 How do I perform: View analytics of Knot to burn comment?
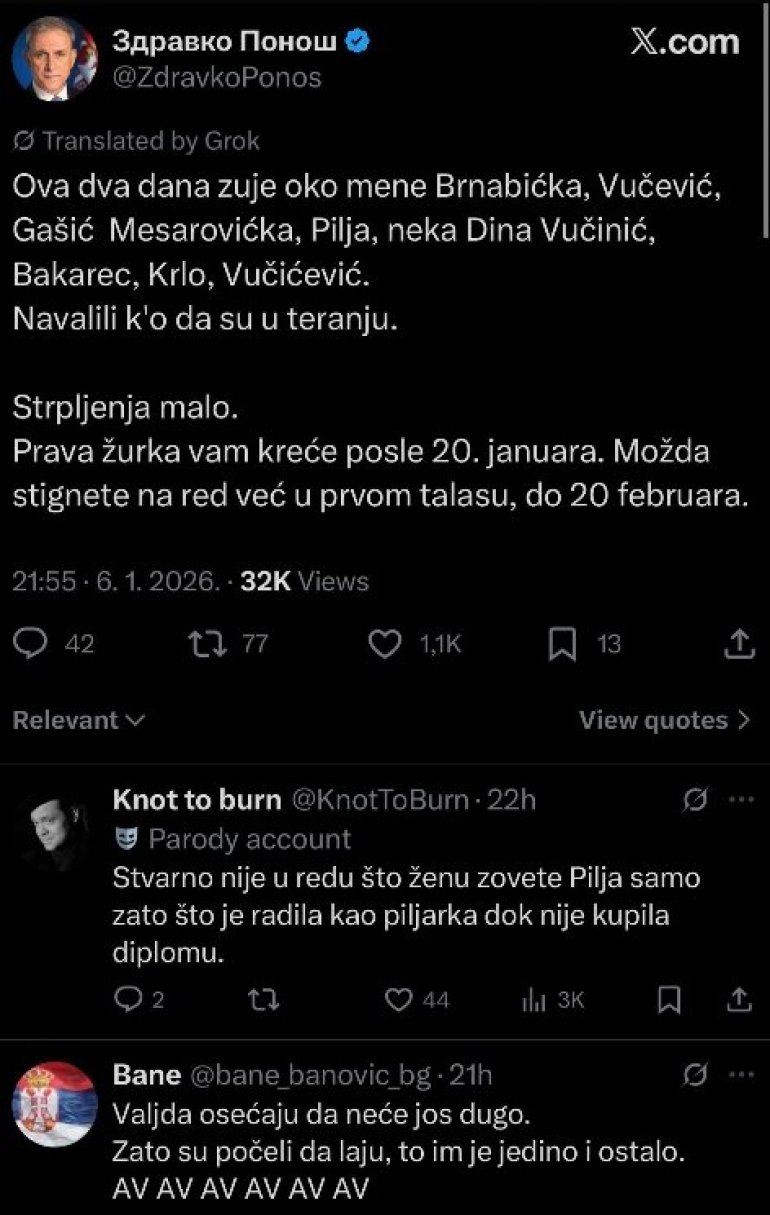coord(532,999)
